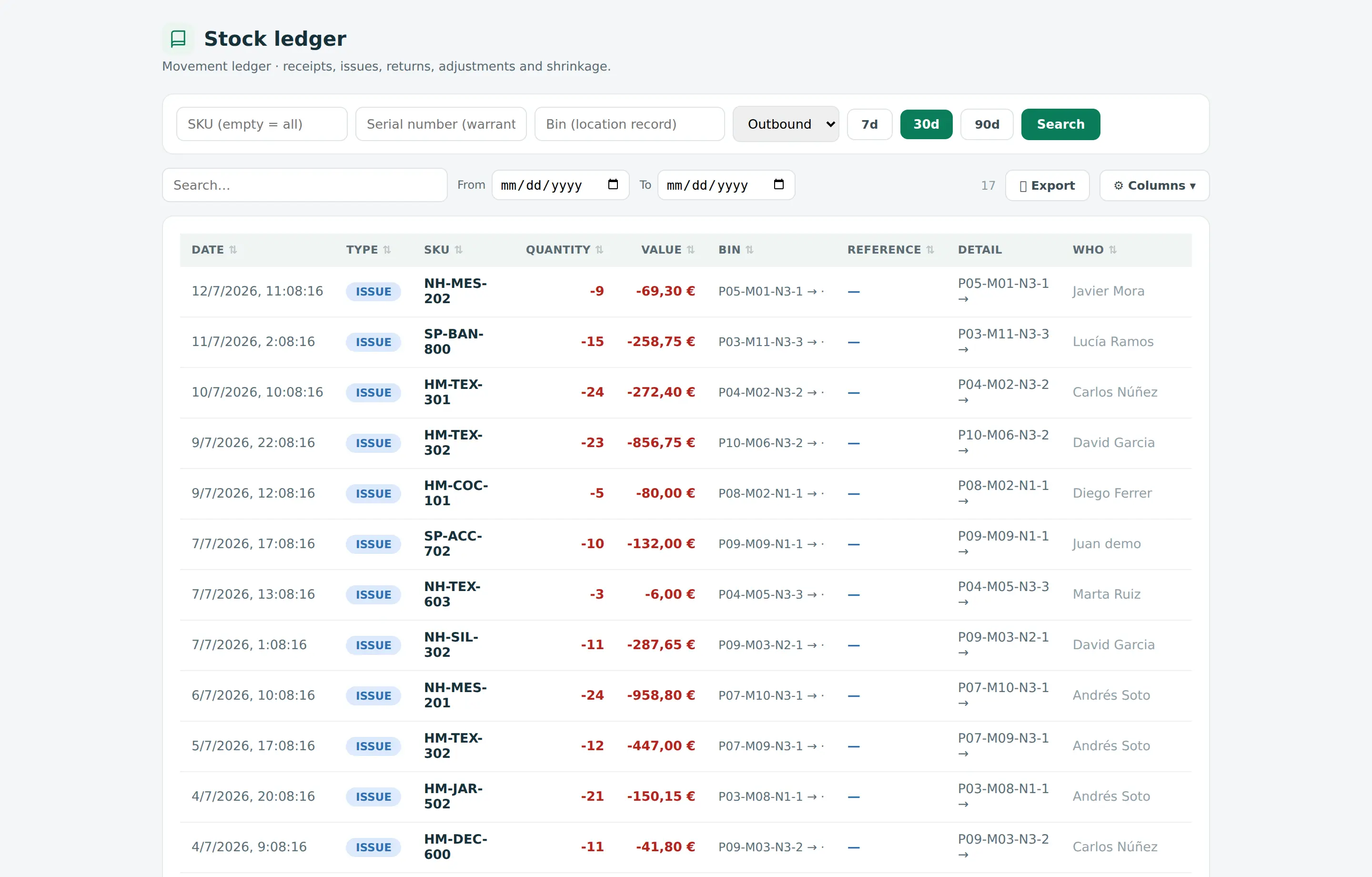The image size is (1372, 877).
Task: Click date 12/7/2026, 11:08:16
Action: coord(257,291)
